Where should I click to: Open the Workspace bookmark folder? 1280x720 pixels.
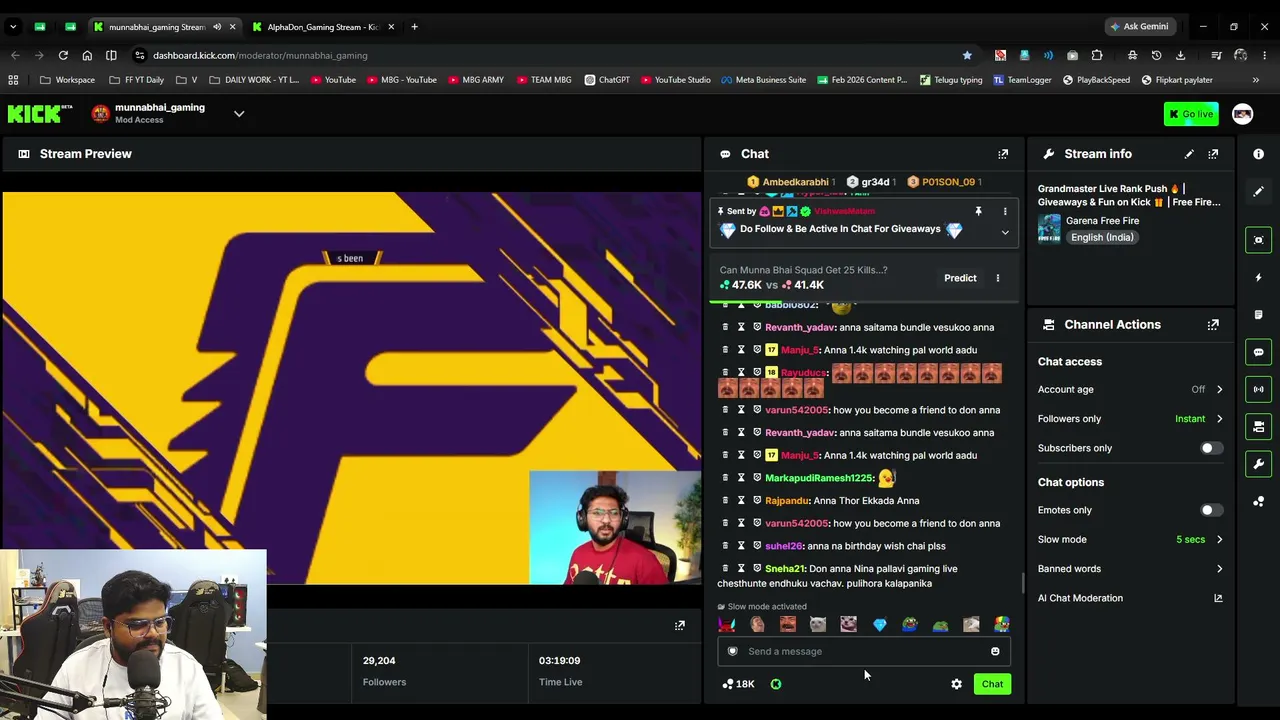tap(67, 80)
